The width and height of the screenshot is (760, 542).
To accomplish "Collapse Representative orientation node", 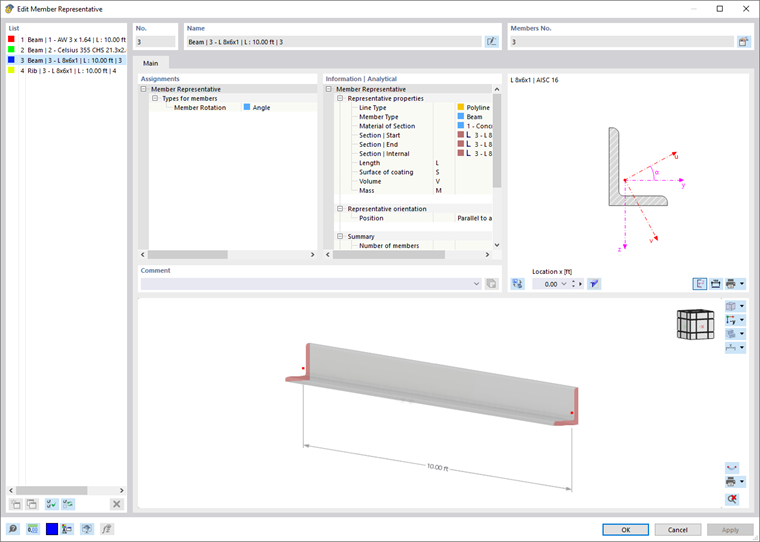I will click(340, 209).
